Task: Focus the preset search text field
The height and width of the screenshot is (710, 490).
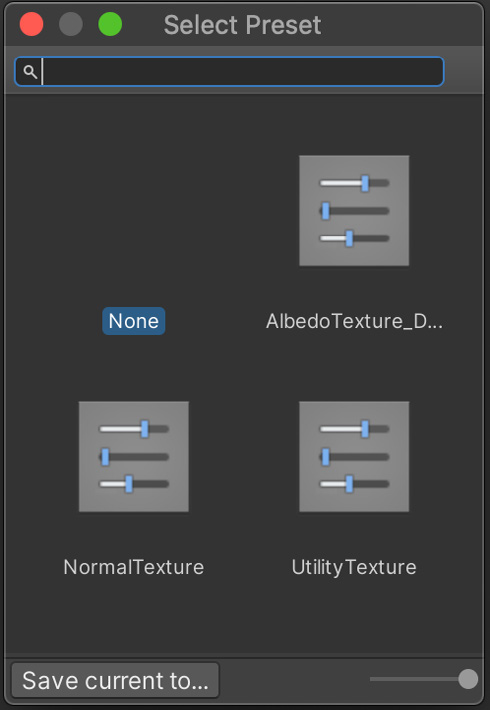Action: (229, 72)
